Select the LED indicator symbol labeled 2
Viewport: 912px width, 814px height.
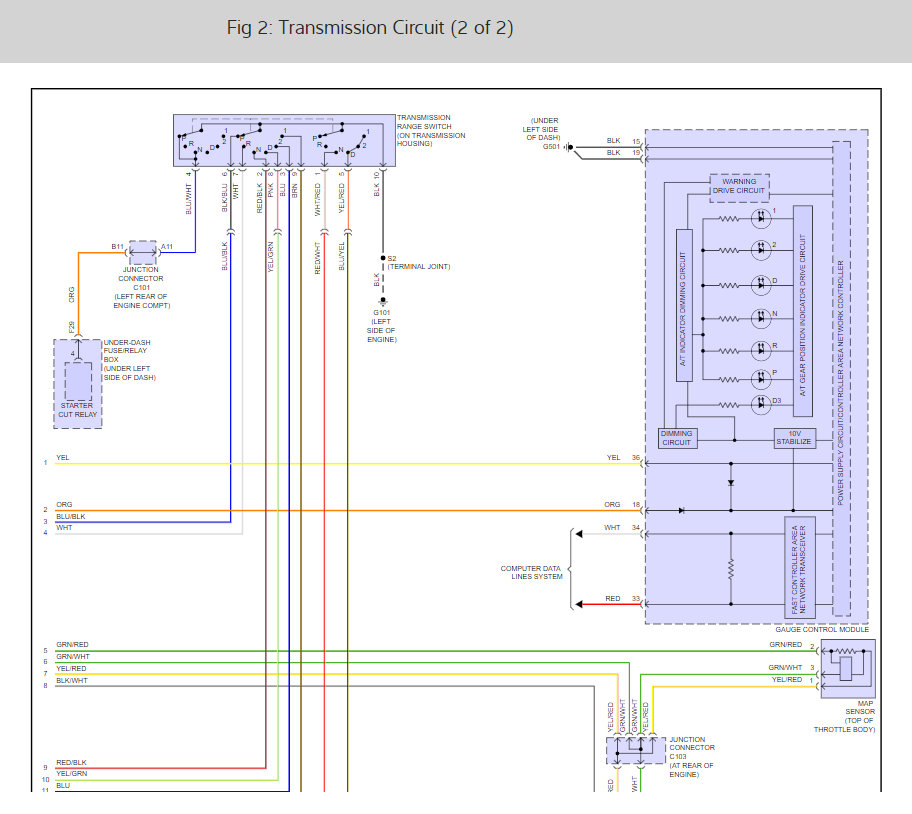(761, 249)
